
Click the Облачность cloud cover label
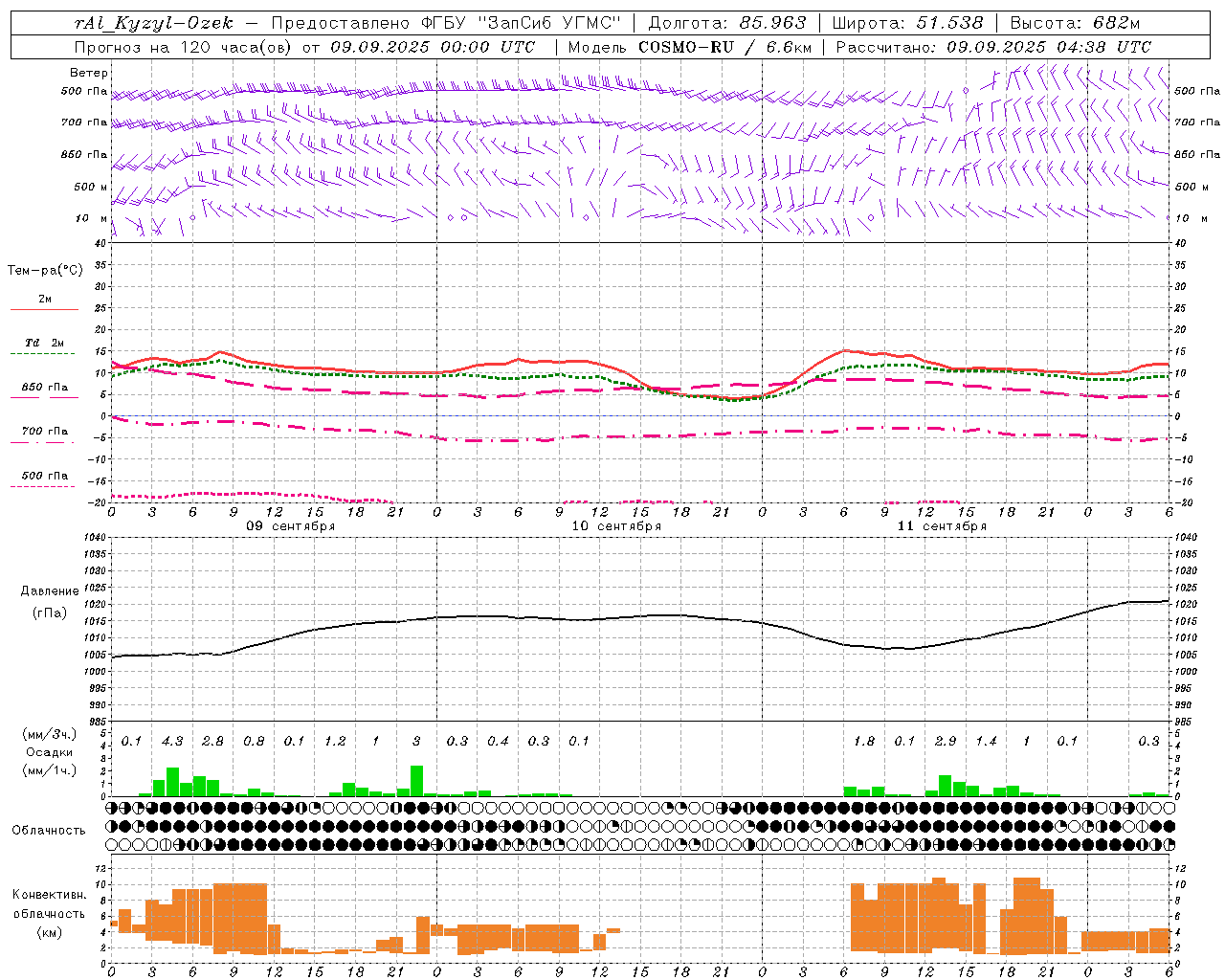(49, 830)
